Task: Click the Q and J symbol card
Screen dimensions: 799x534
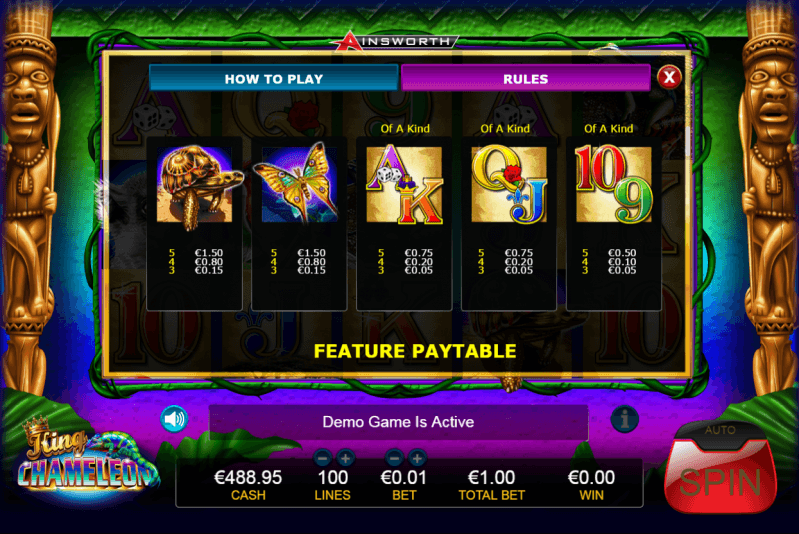Action: pyautogui.click(x=509, y=184)
